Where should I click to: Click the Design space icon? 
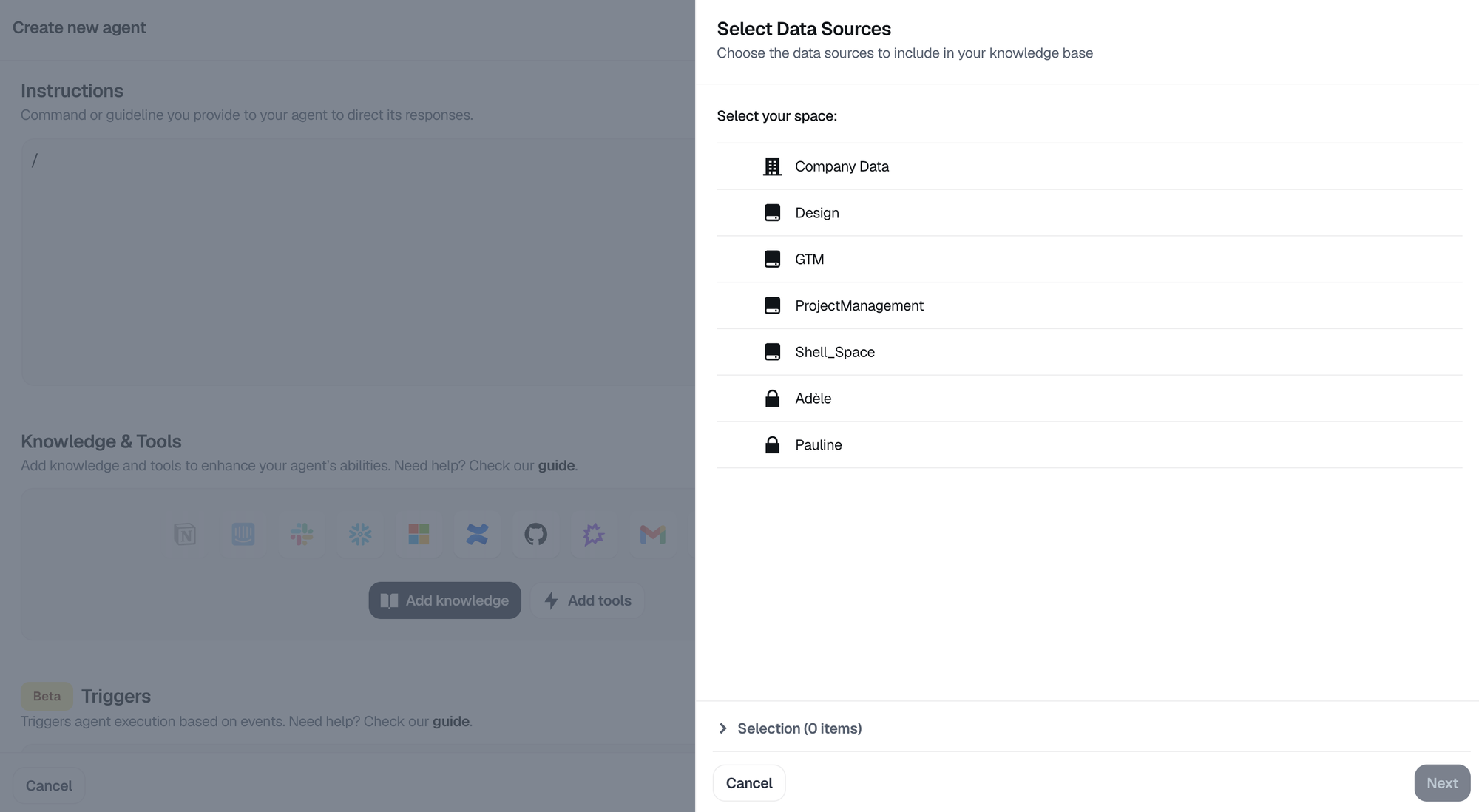point(772,213)
